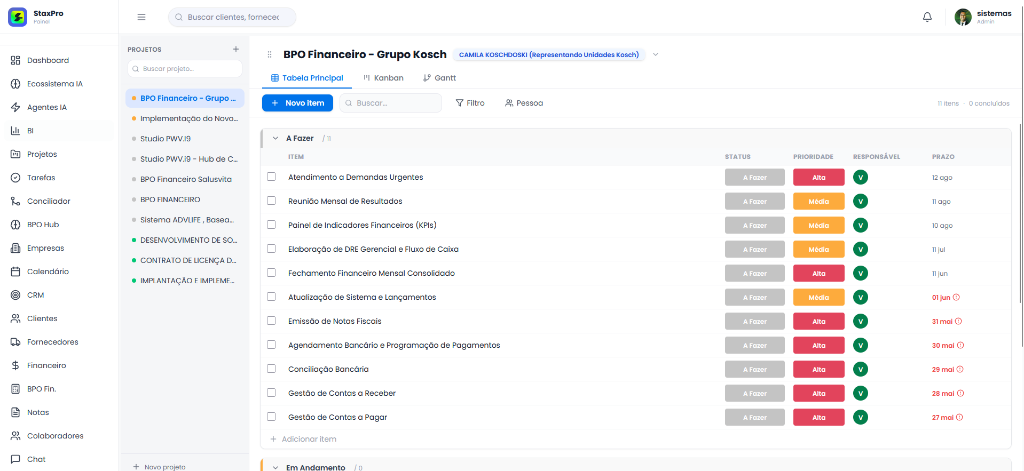Click the drag handle beside project title
This screenshot has height=471, width=1024.
269,54
